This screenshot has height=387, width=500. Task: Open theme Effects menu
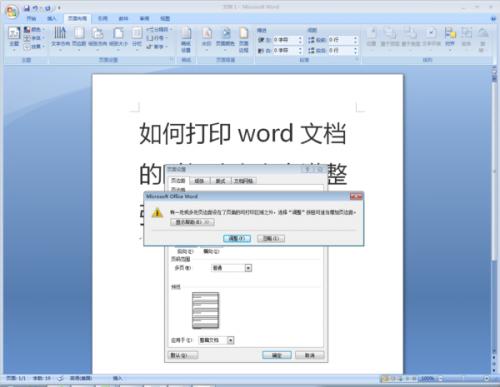pos(33,47)
